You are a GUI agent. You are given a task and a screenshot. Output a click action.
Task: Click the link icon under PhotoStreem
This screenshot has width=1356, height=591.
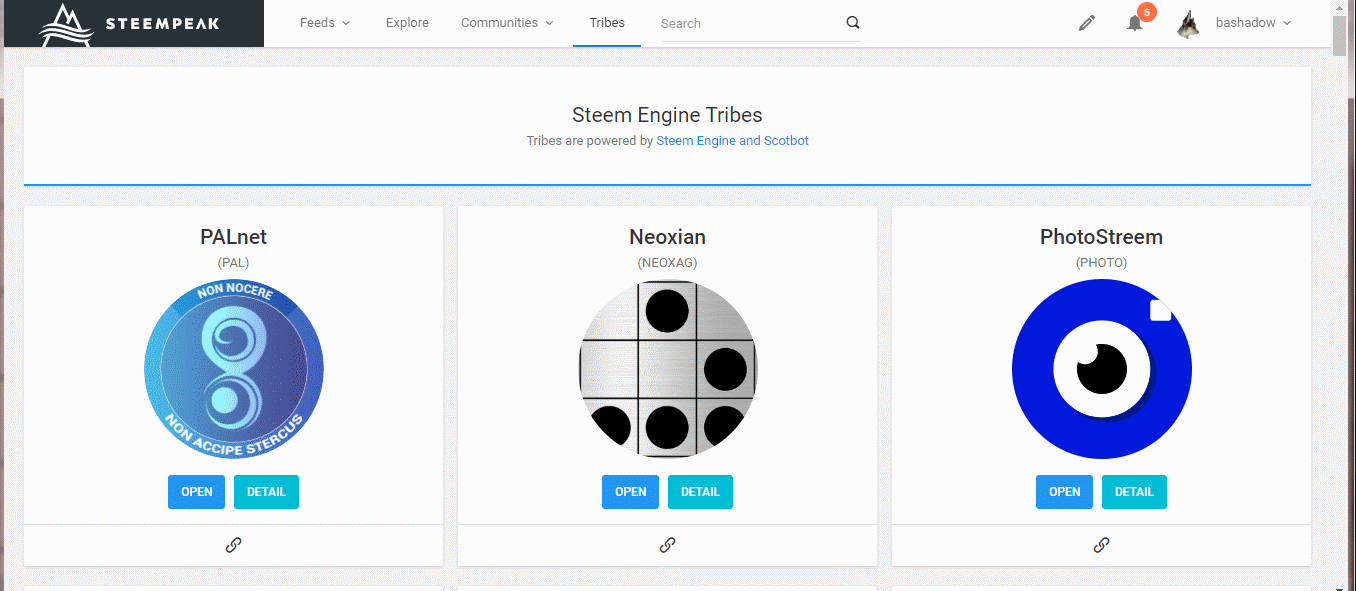click(1101, 545)
